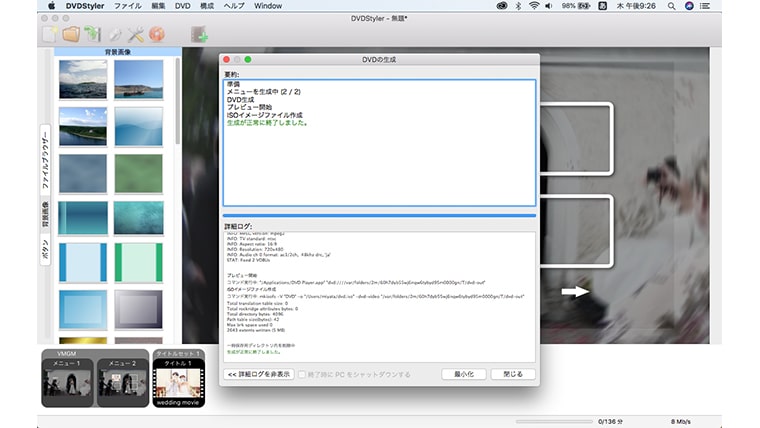Select the メニュー 1 thumbnail in timeline
This screenshot has height=428, width=760.
pyautogui.click(x=67, y=382)
